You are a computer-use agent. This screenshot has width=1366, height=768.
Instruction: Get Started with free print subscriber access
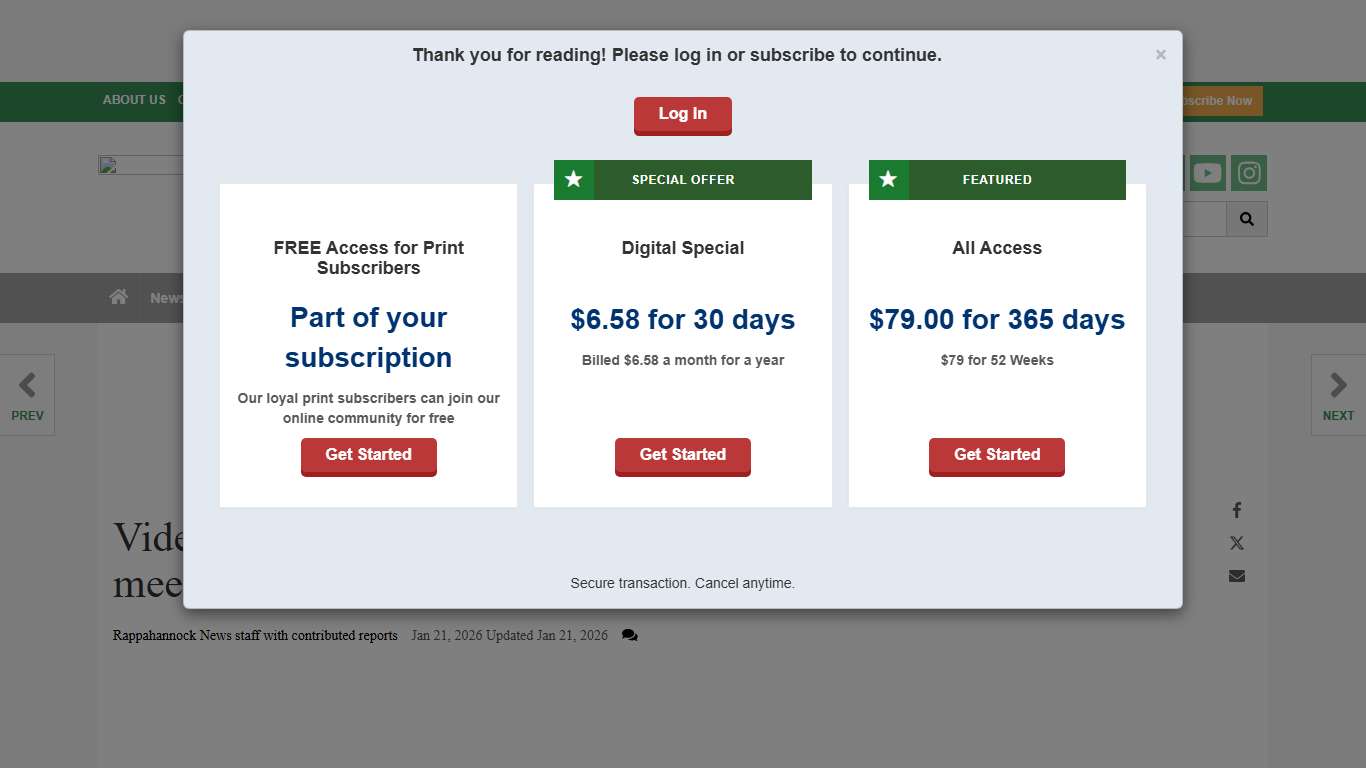click(x=369, y=456)
